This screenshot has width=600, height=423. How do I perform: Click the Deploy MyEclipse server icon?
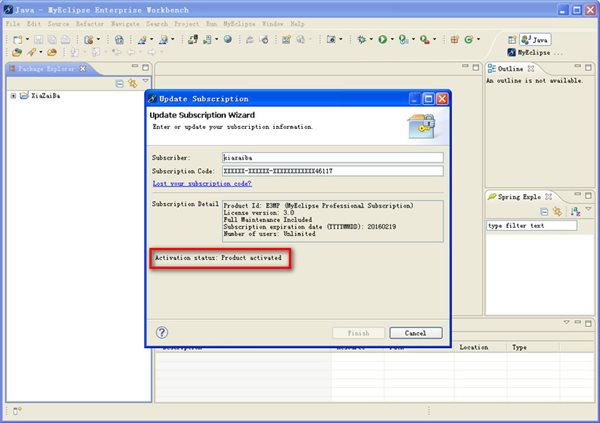click(x=193, y=39)
